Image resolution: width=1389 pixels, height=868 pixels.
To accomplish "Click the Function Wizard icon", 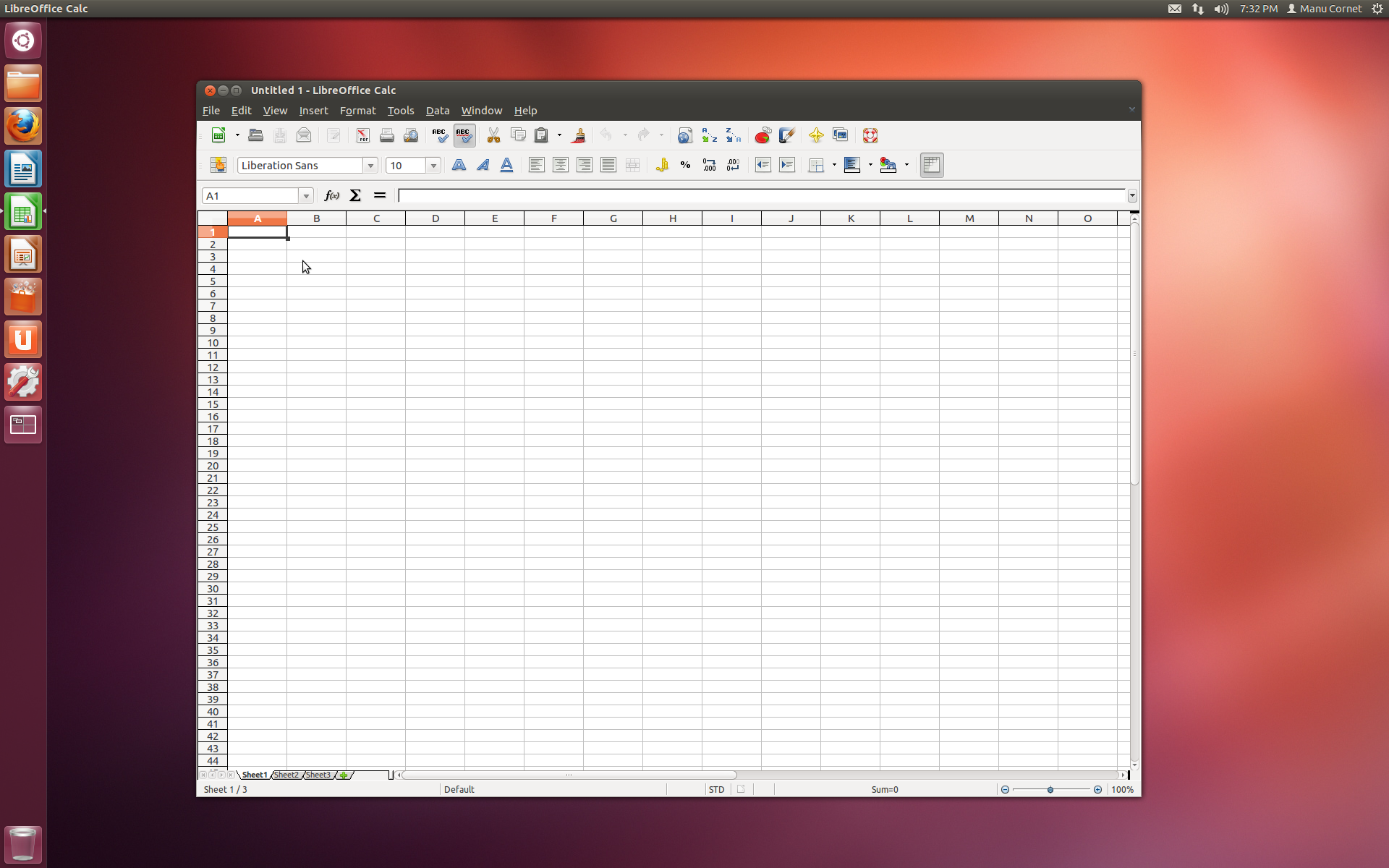I will point(331,195).
